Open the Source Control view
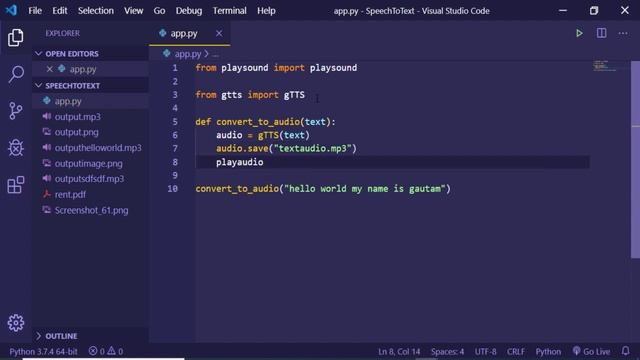 click(16, 111)
